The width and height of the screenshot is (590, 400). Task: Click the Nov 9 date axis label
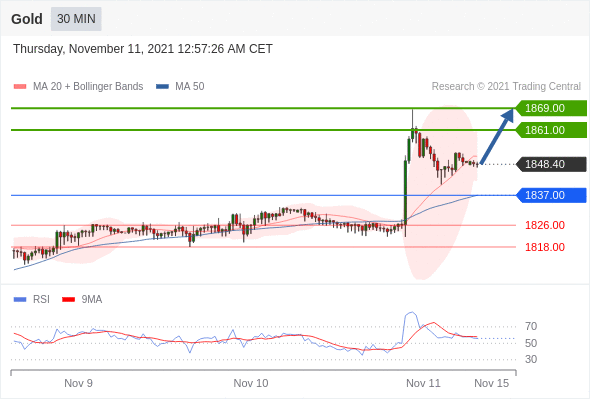78,383
